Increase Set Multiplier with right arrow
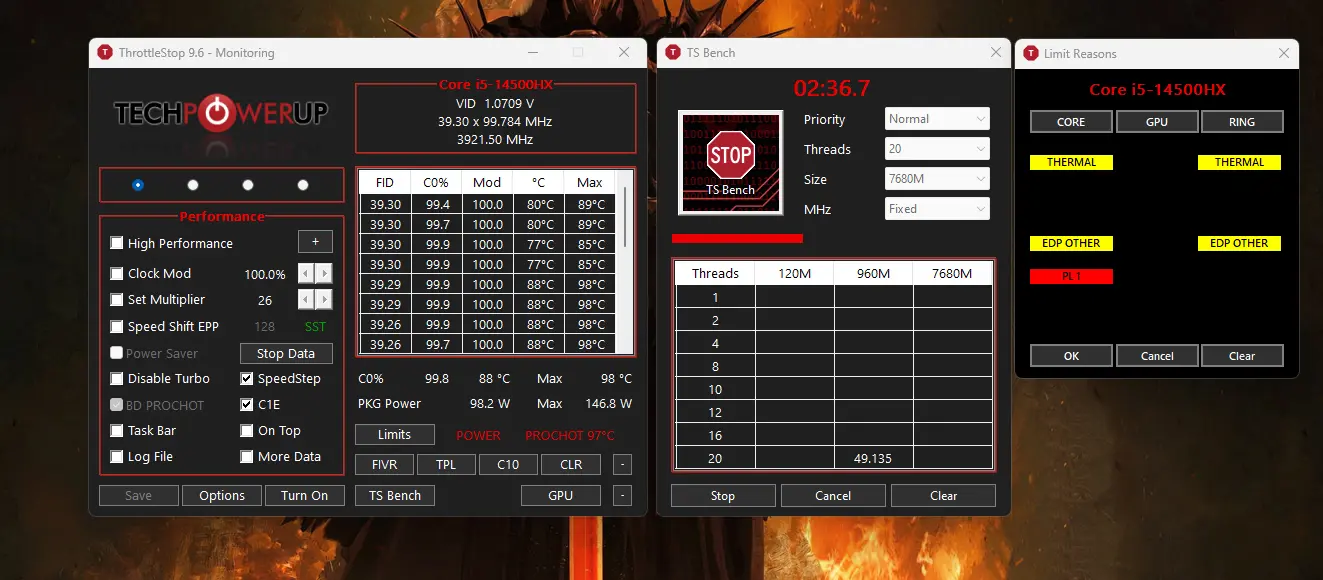Screen dimensions: 1323x580 324,299
